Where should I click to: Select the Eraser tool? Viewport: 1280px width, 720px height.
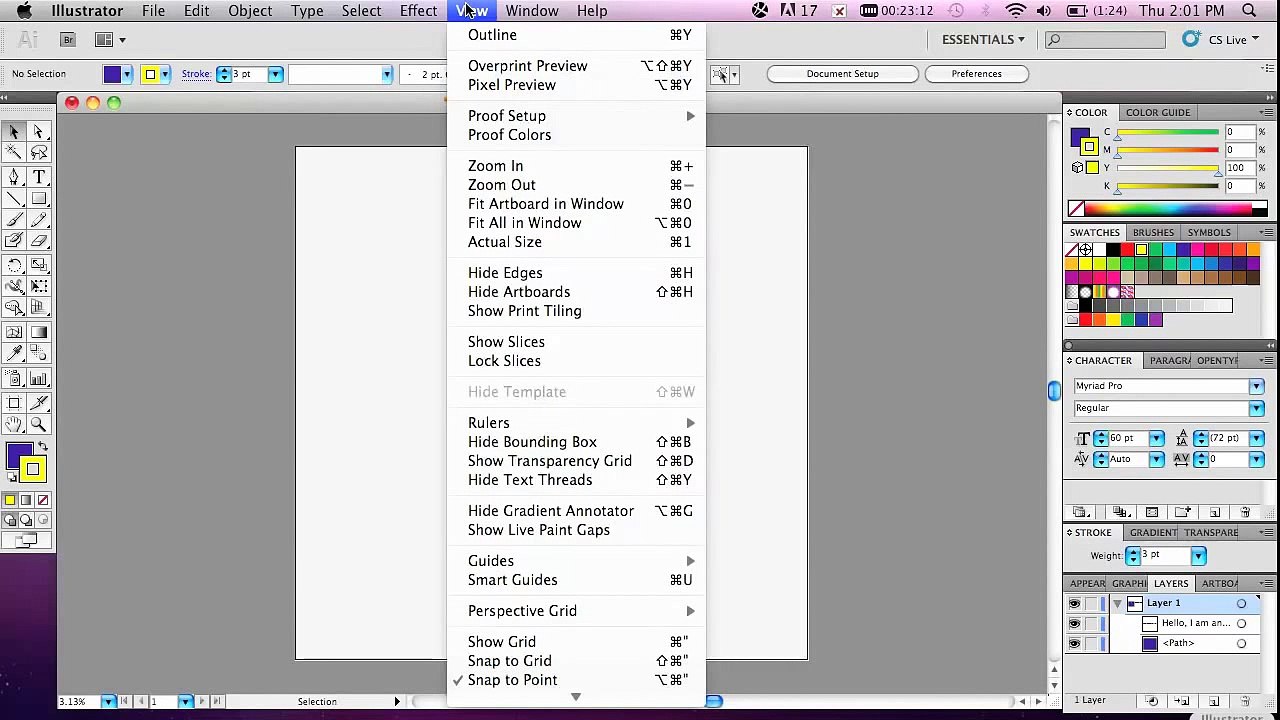click(x=39, y=241)
